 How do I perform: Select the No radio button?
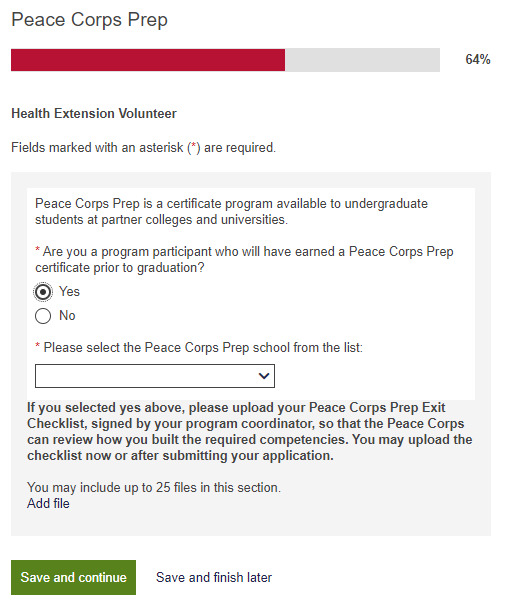tap(43, 316)
